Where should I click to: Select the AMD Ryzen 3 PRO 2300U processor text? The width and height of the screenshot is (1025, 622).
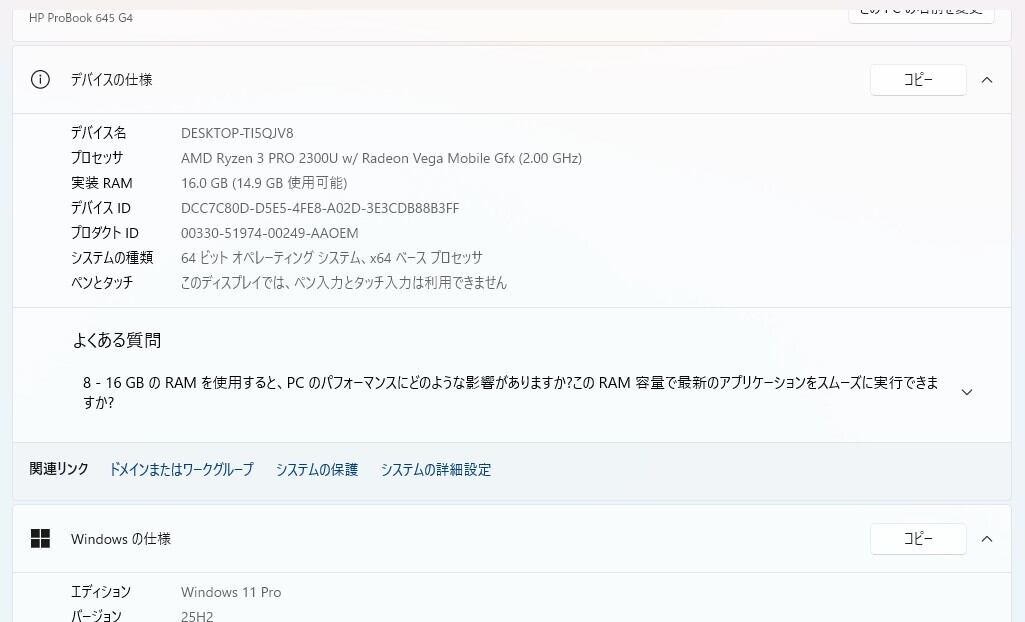coord(381,158)
